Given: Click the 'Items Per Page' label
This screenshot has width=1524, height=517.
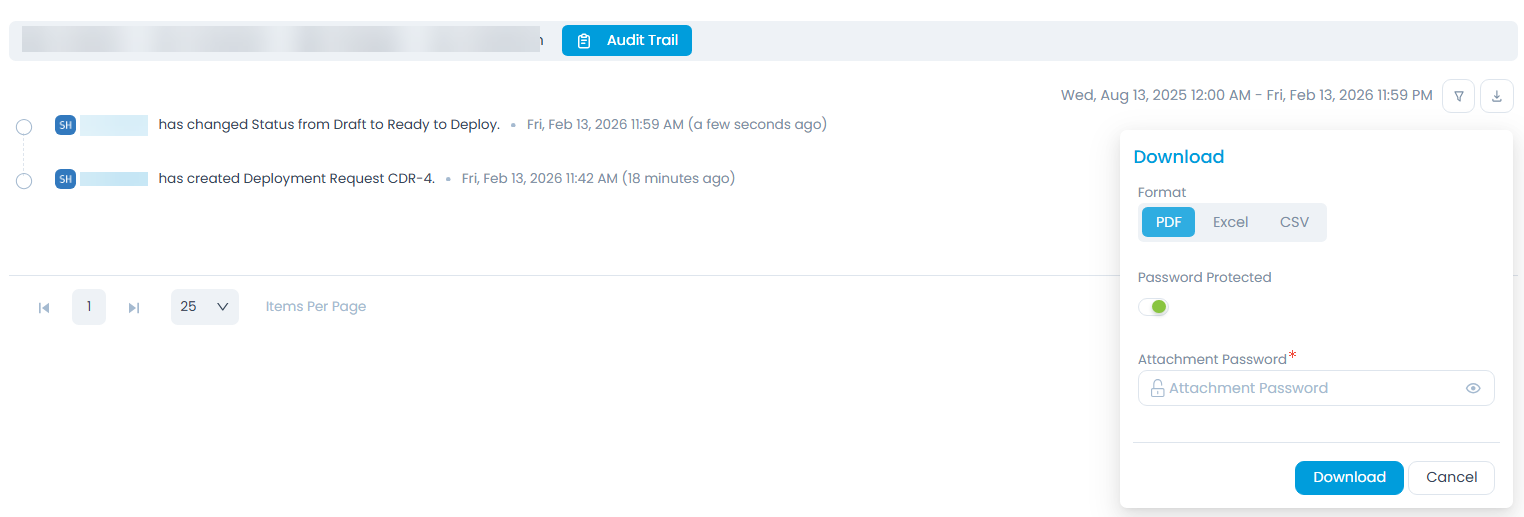Looking at the screenshot, I should point(316,307).
